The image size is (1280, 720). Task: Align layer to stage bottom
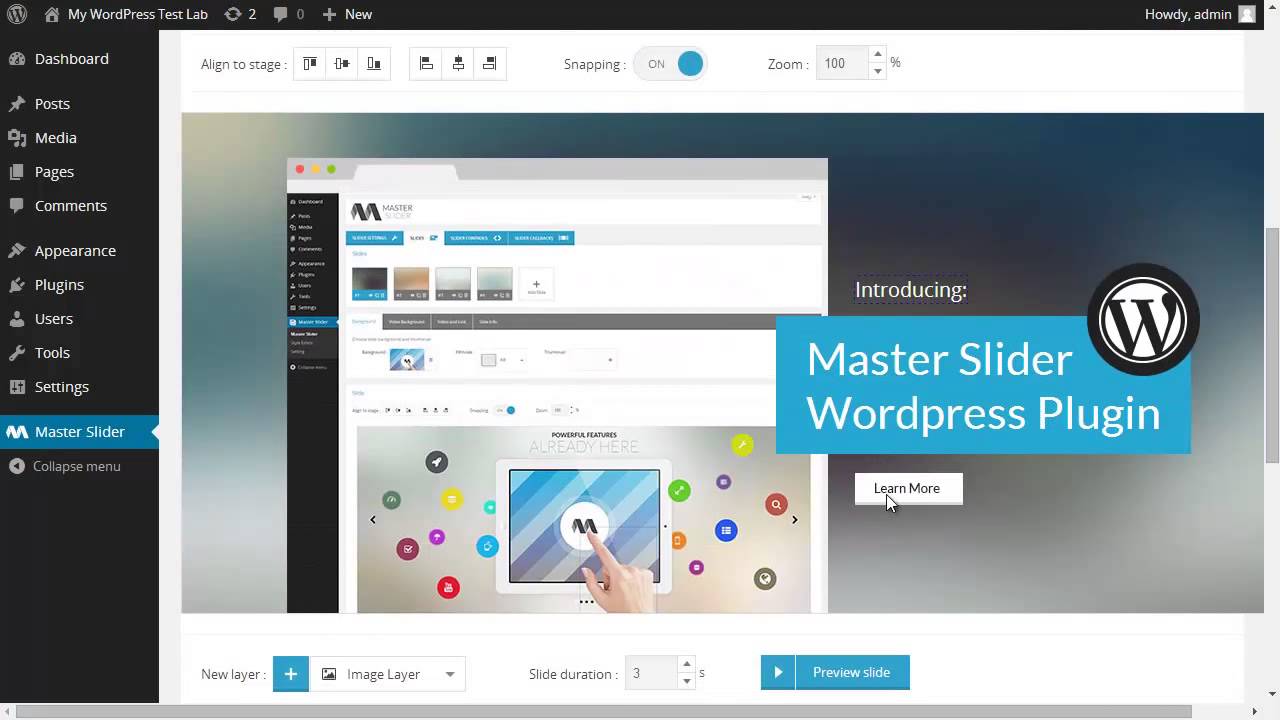coord(374,64)
